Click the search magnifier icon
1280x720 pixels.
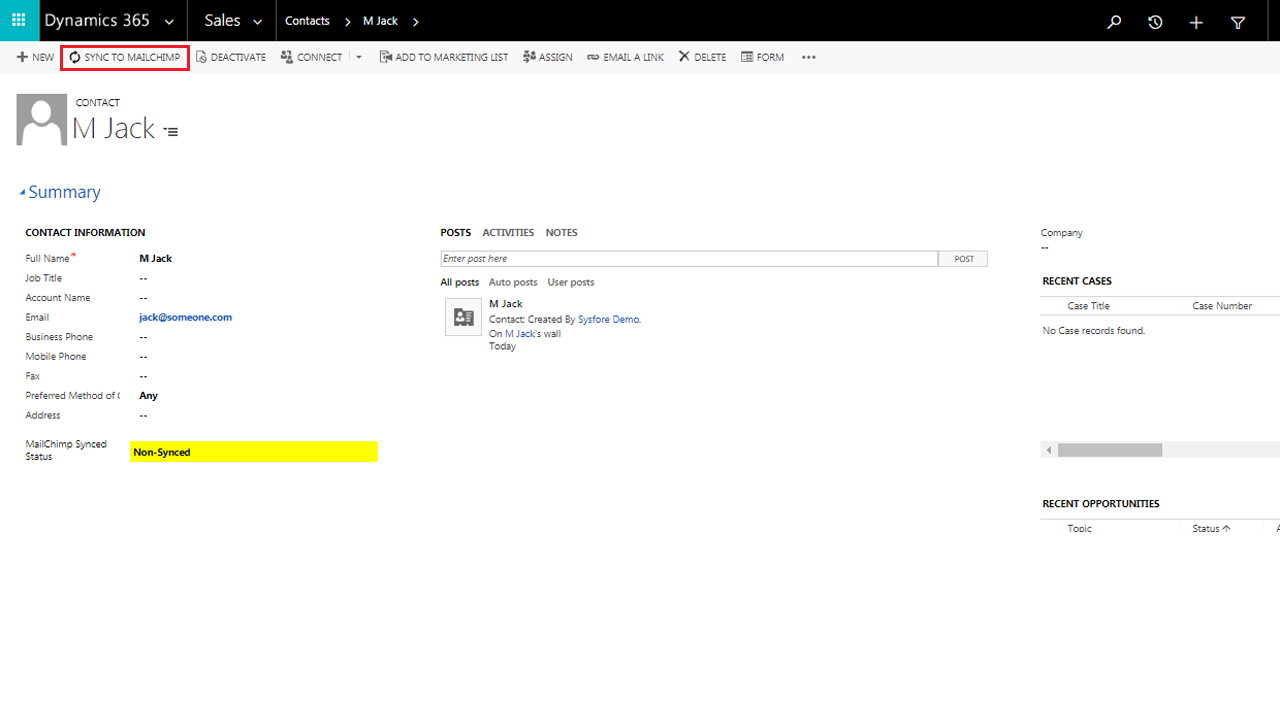[1114, 22]
